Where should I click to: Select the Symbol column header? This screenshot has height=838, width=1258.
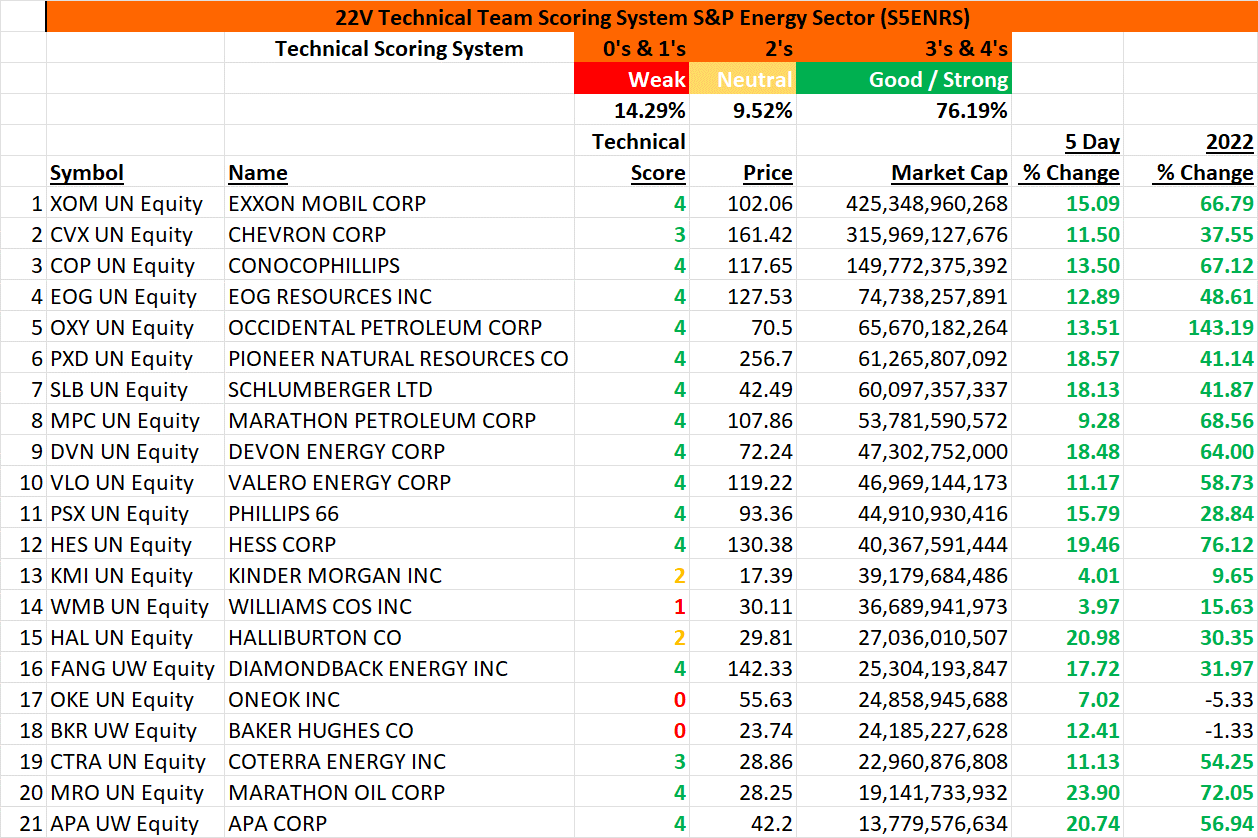(x=87, y=172)
